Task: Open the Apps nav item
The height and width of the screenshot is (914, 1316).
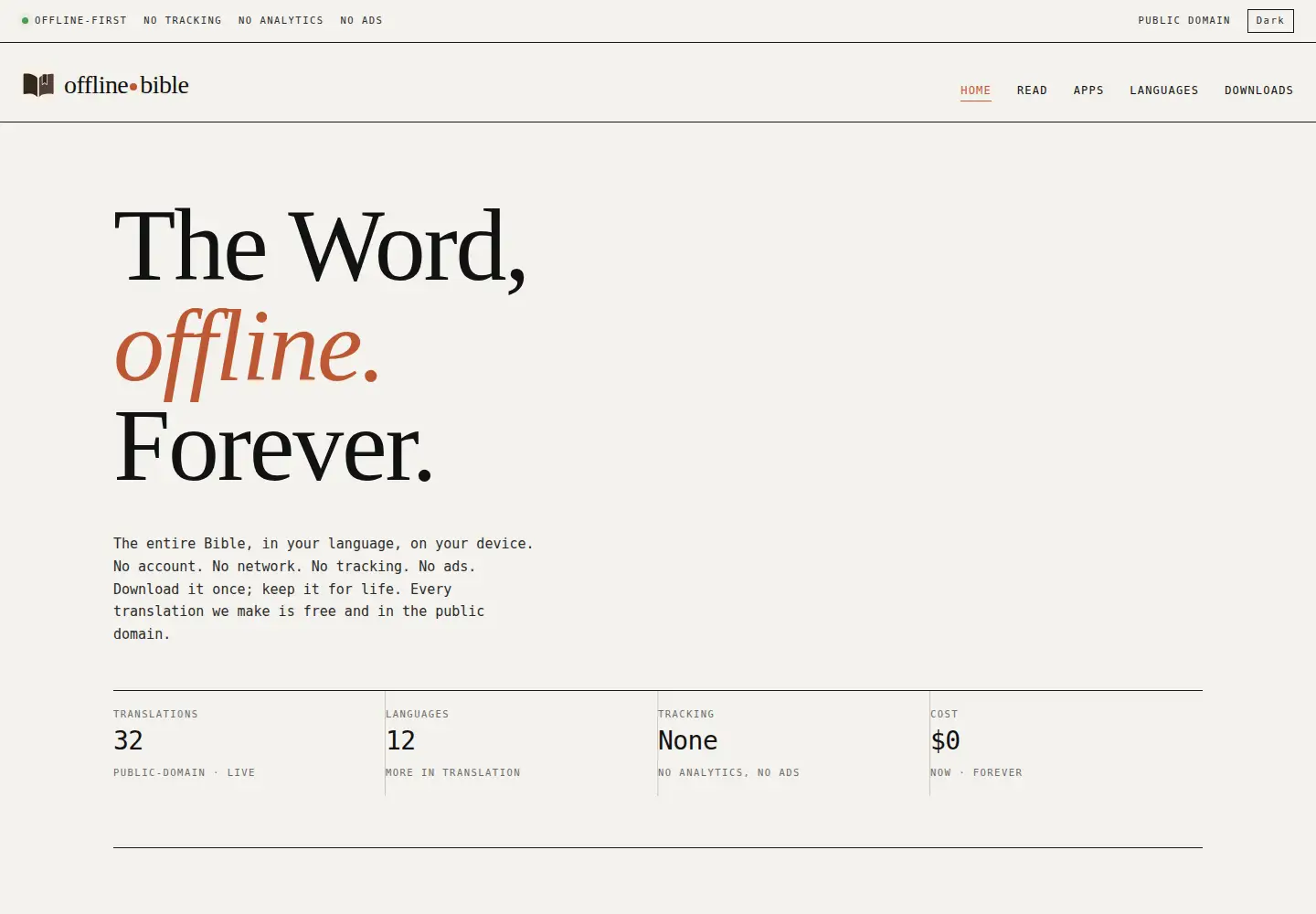Action: [1088, 90]
